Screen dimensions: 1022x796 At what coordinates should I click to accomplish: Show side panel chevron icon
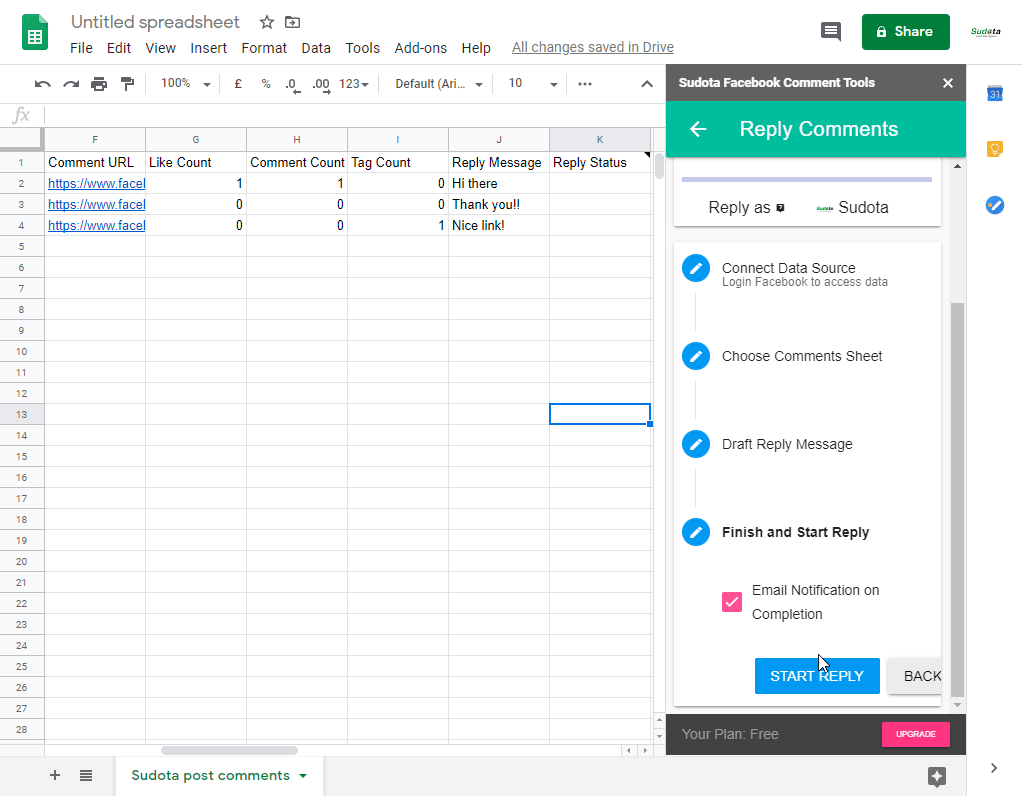(994, 768)
